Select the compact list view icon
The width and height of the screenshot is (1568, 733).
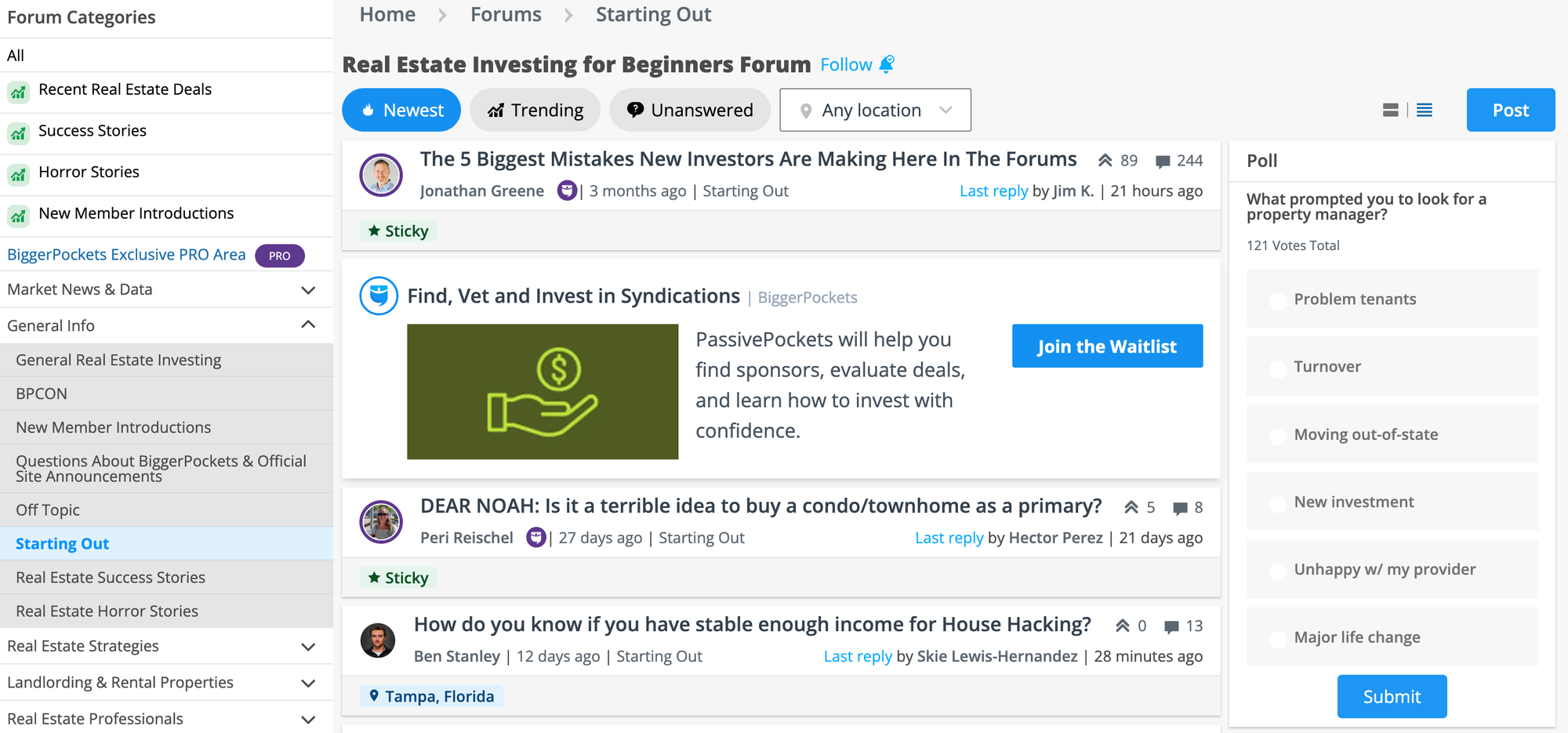coord(1425,110)
